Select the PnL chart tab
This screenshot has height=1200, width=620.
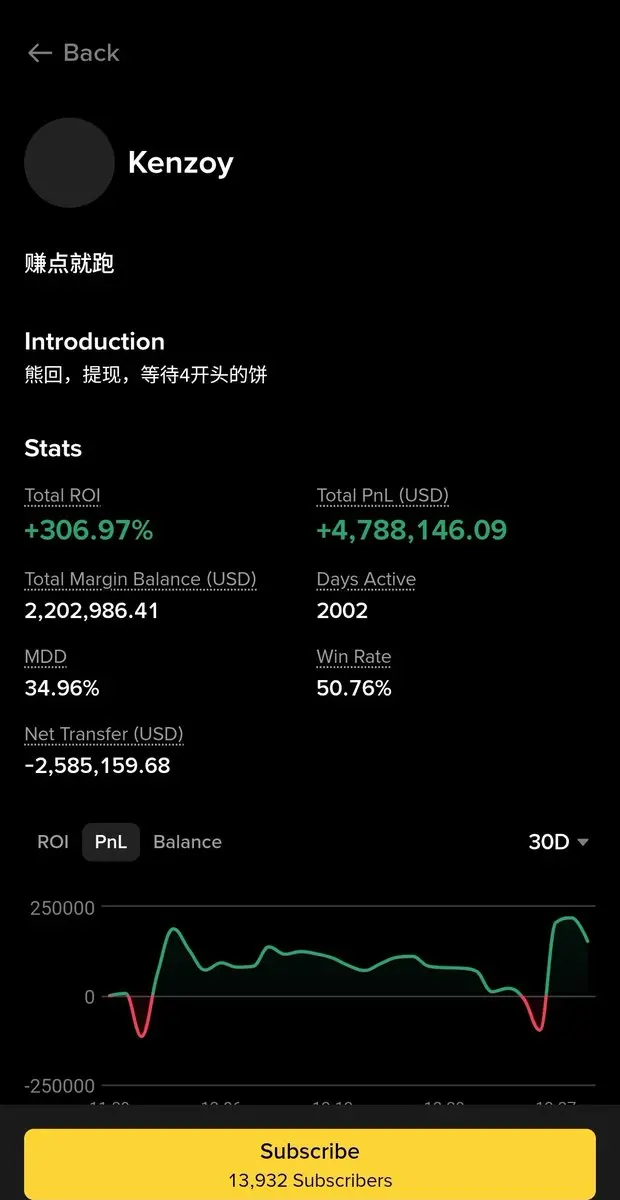click(111, 842)
